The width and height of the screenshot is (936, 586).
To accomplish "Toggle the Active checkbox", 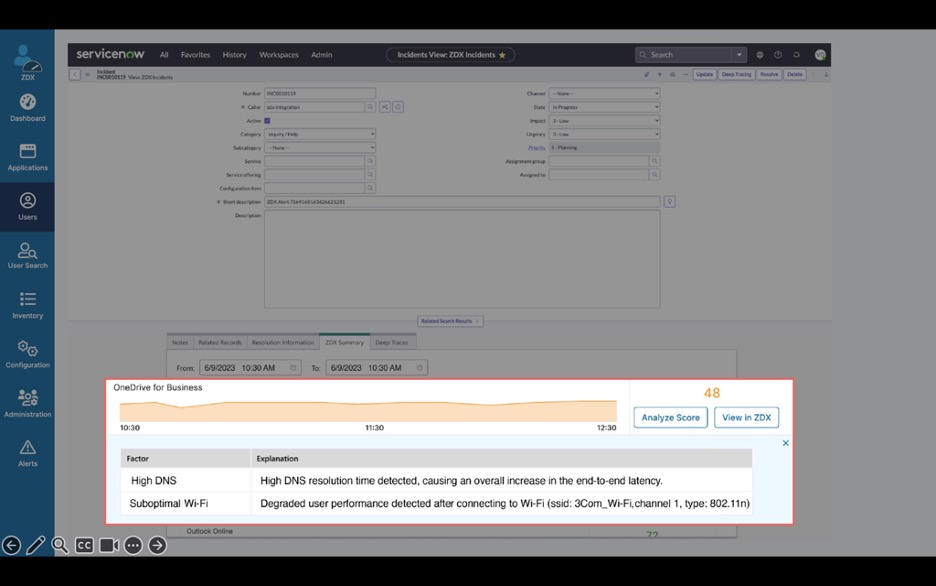I will pyautogui.click(x=267, y=121).
